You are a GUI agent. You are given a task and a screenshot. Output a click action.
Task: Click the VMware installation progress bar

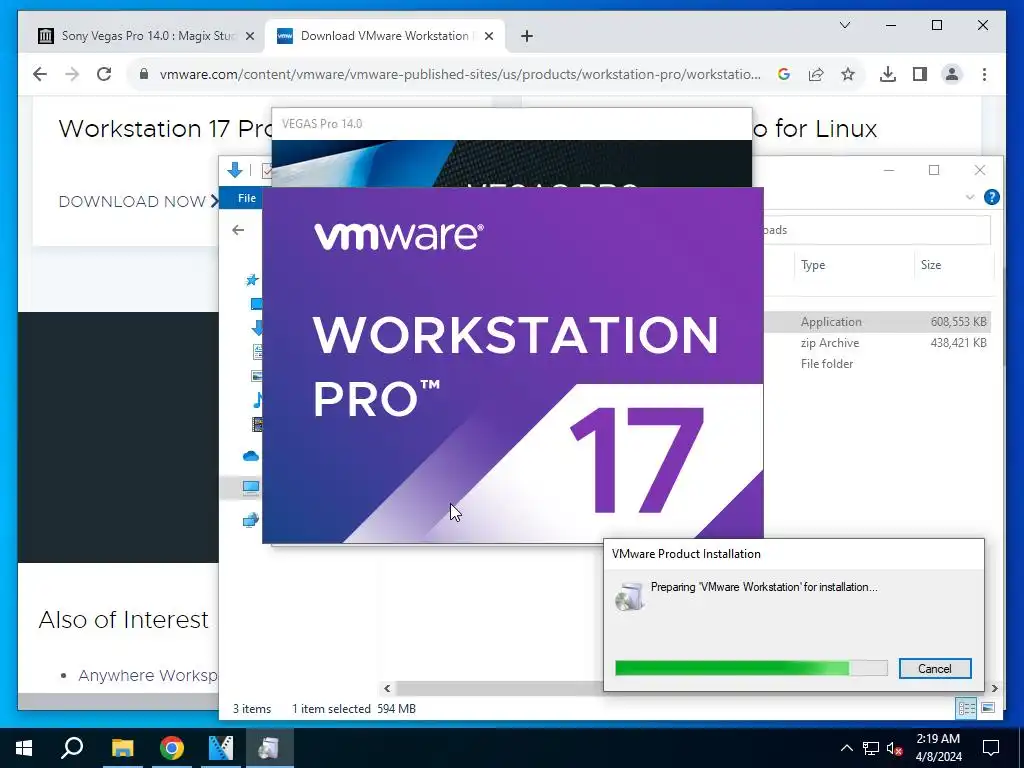[751, 668]
